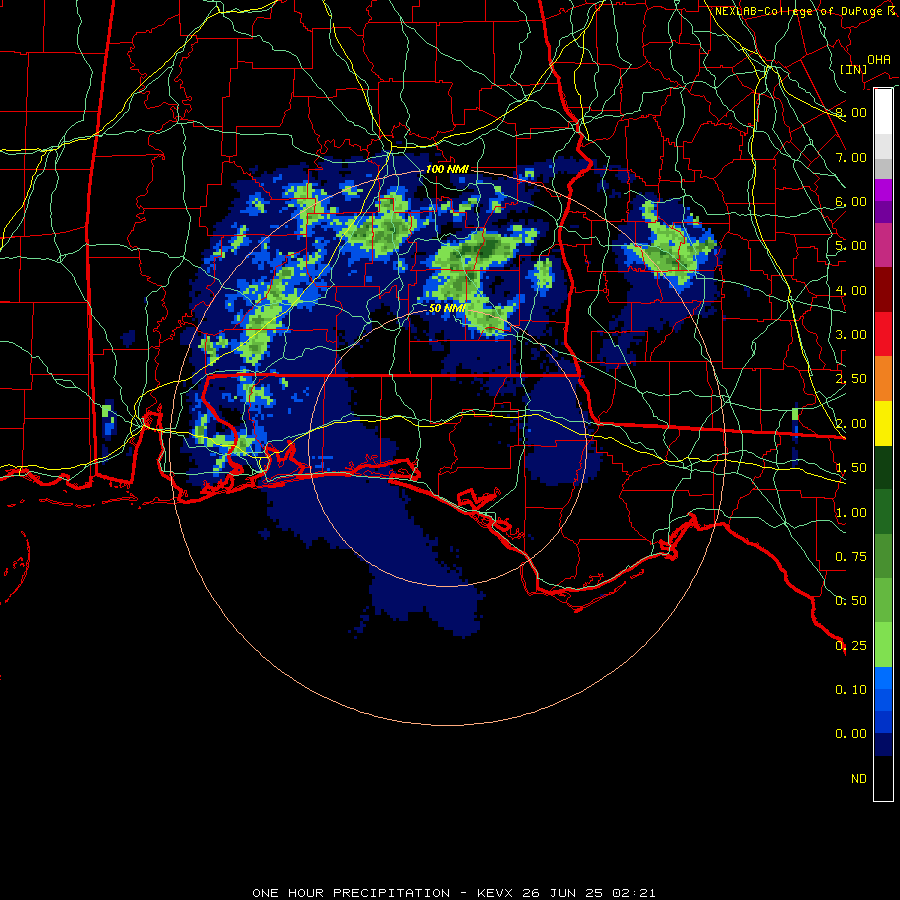Pick the light green swatch above 0.25
Viewport: 900px width, 900px height.
[883, 645]
